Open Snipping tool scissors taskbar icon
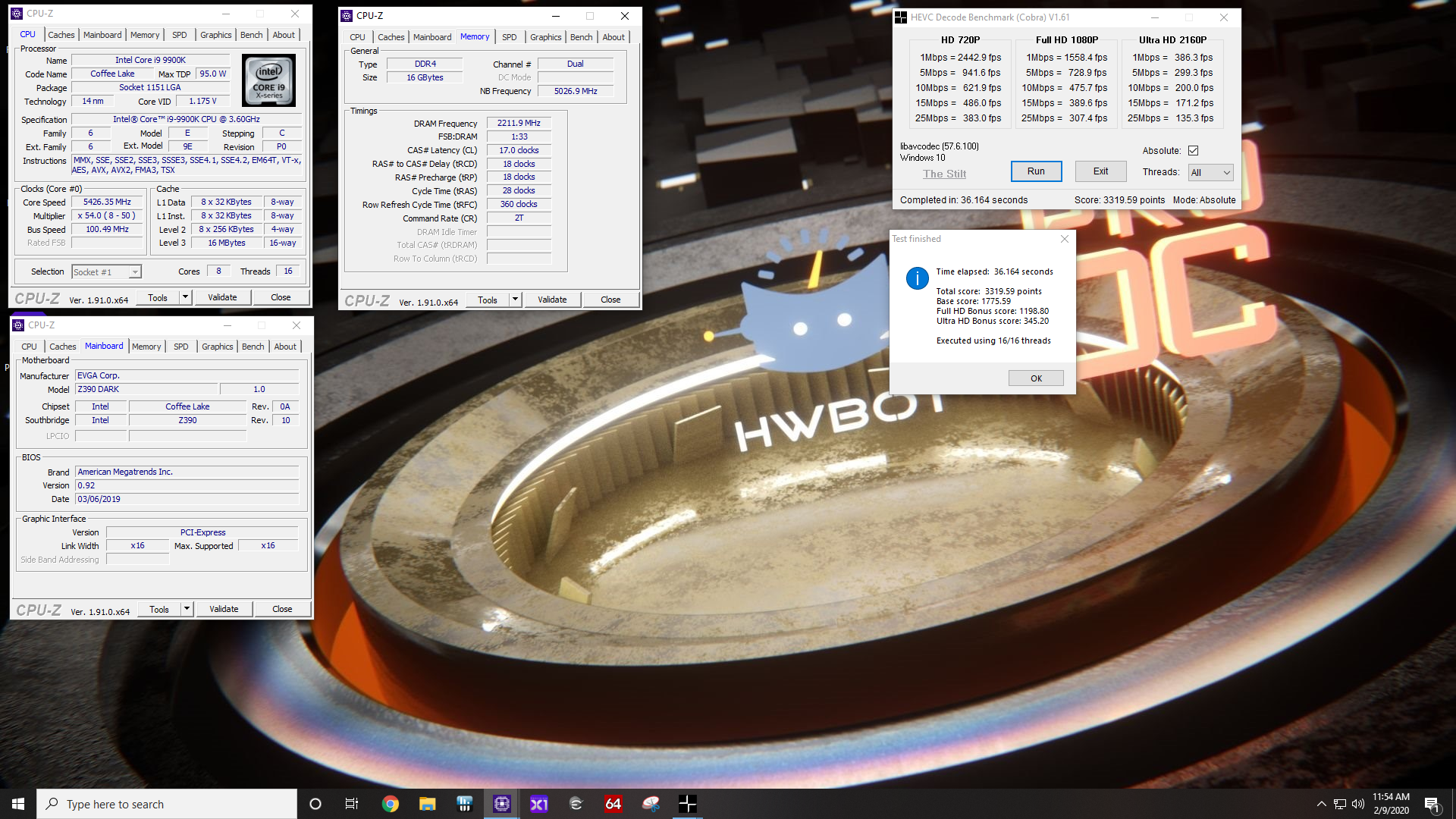The width and height of the screenshot is (1456, 819). 651,804
